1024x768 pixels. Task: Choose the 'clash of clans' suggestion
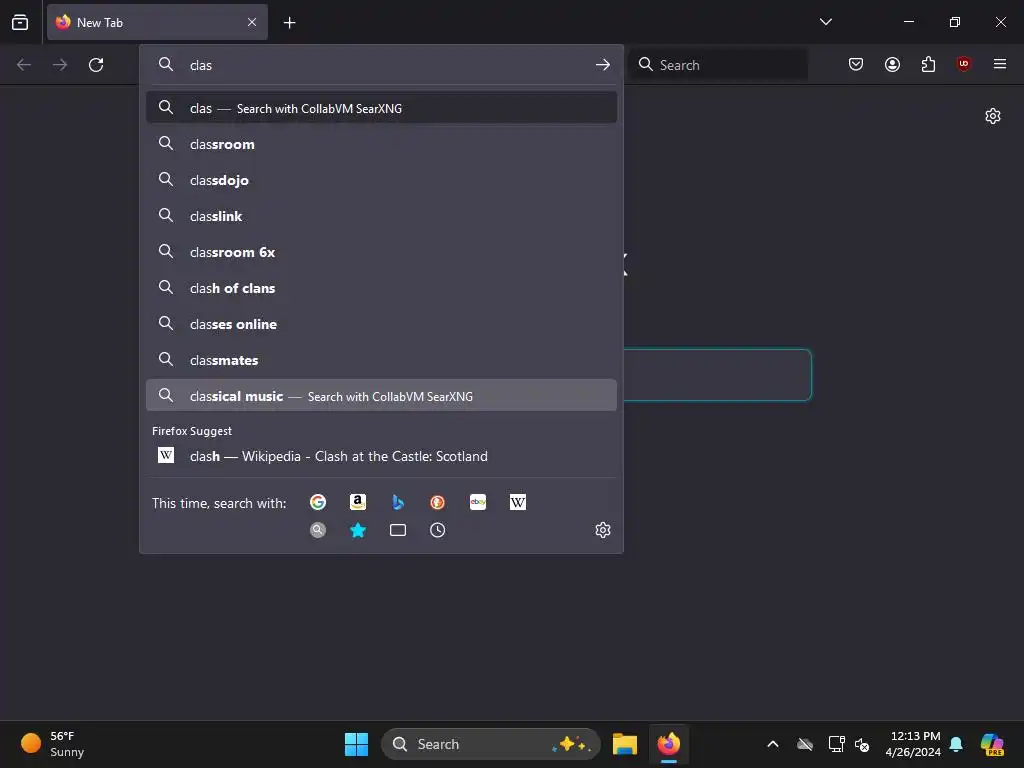381,287
